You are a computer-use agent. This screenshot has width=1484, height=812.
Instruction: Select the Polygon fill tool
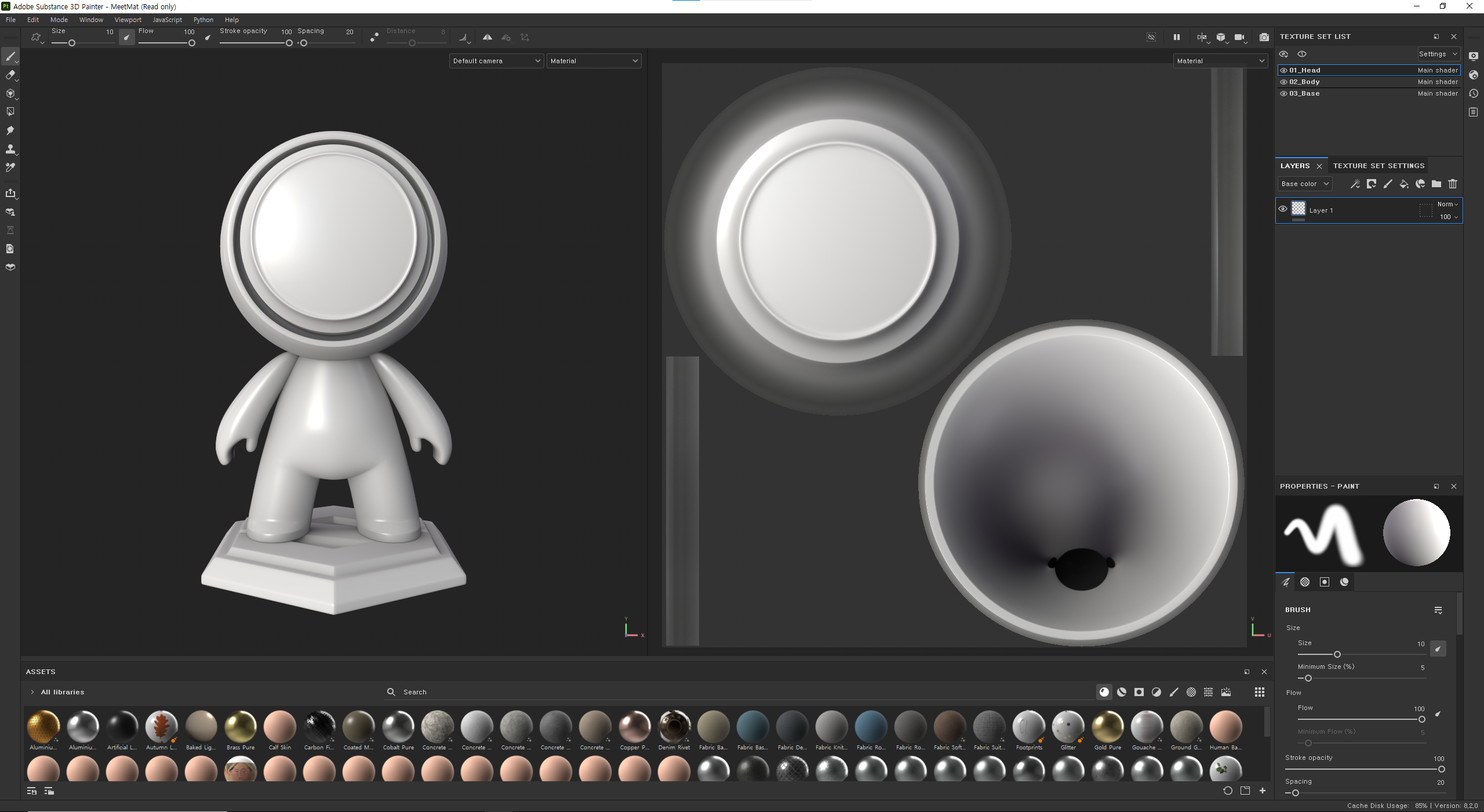point(10,111)
